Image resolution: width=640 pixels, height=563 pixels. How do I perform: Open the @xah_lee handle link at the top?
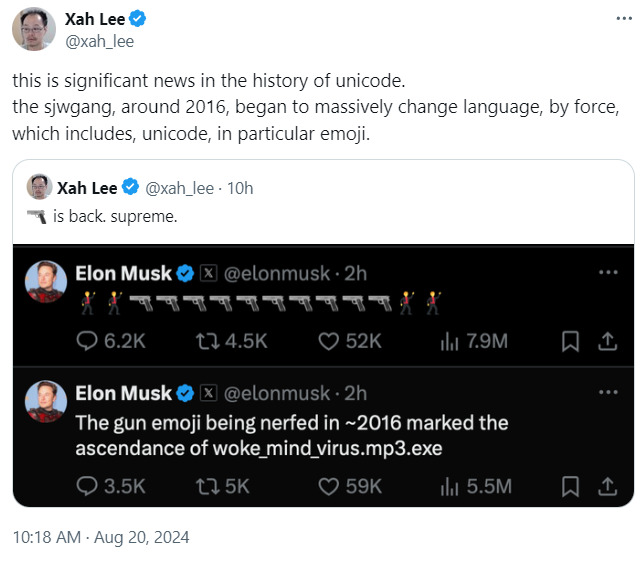pos(100,42)
